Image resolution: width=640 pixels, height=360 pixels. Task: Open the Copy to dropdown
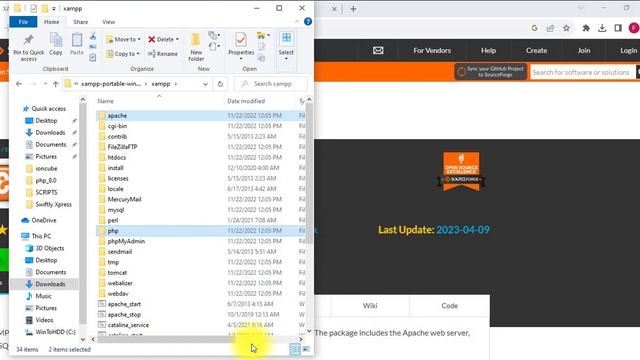123,53
